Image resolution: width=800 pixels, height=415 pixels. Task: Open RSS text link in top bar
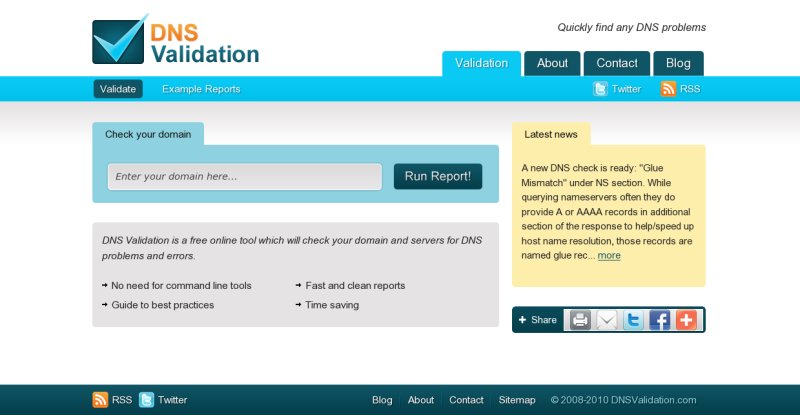pyautogui.click(x=690, y=89)
